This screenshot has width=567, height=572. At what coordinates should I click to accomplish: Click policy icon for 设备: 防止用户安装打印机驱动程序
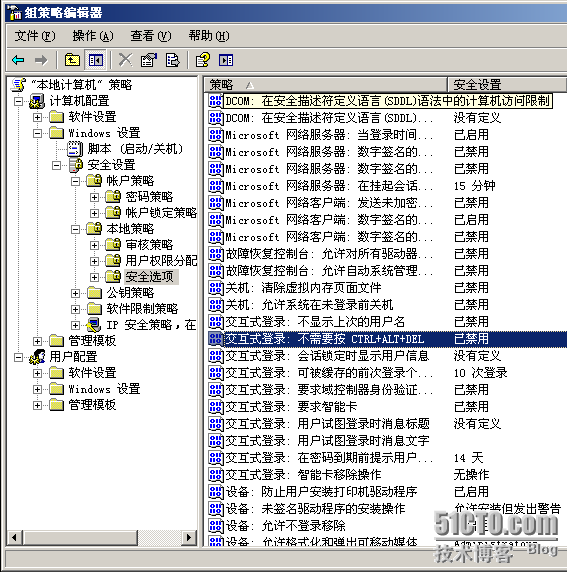[x=216, y=492]
